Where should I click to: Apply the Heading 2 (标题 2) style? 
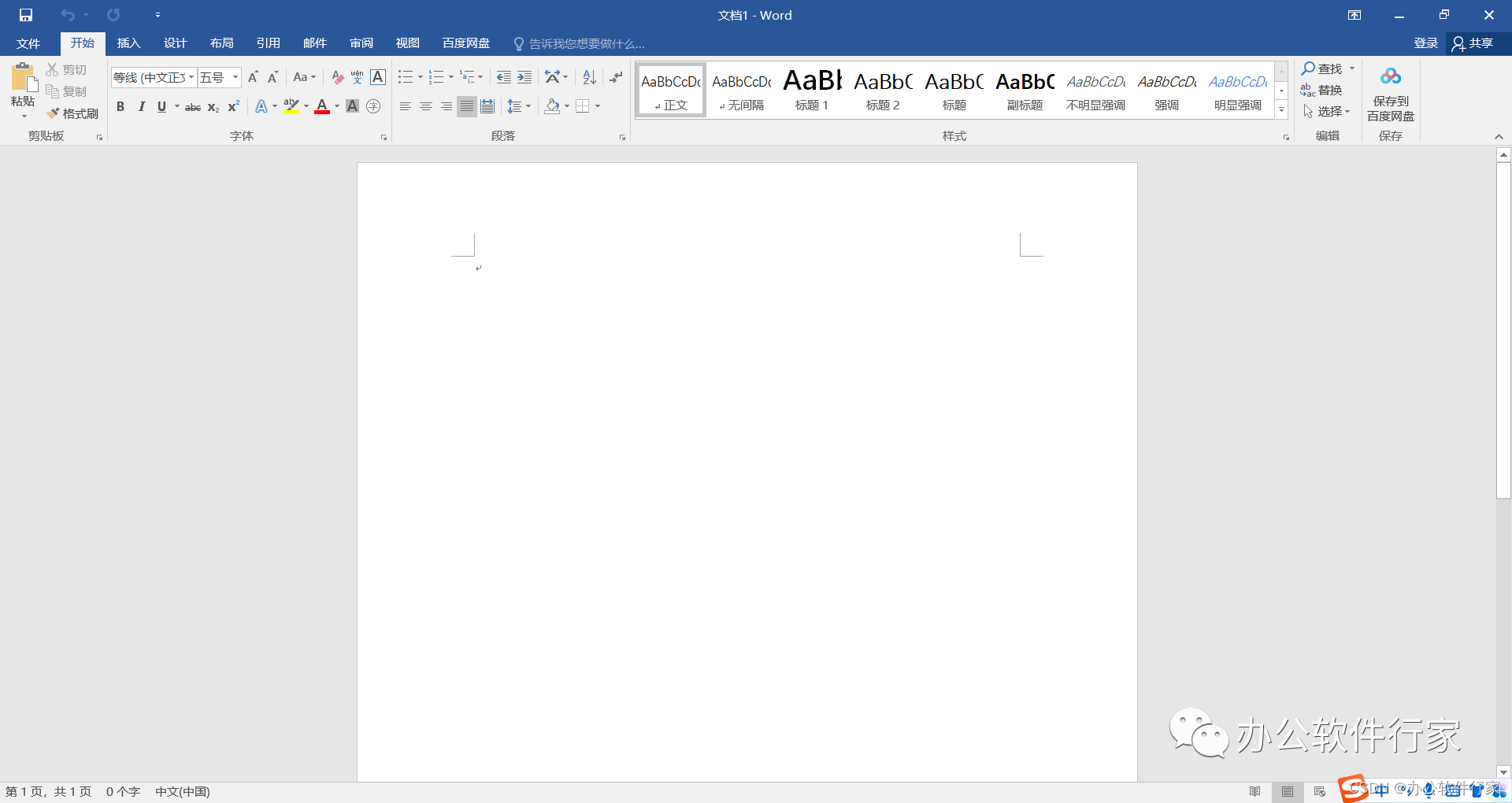coord(883,91)
